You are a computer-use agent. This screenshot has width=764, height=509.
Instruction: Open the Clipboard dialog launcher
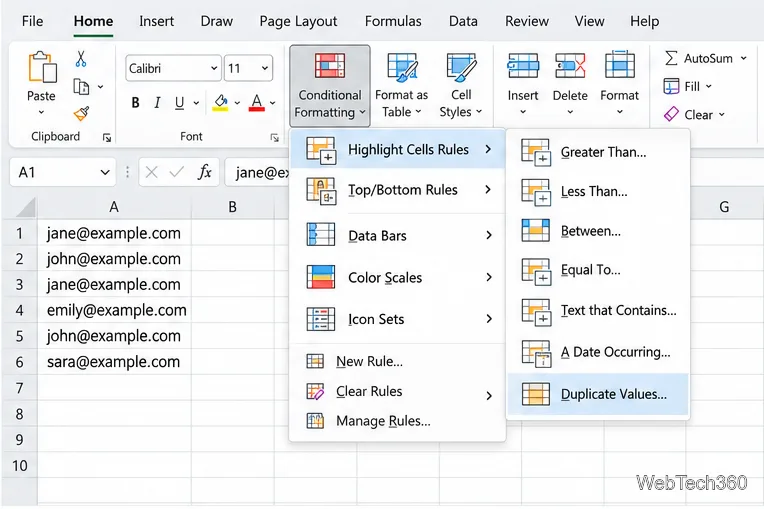(107, 138)
